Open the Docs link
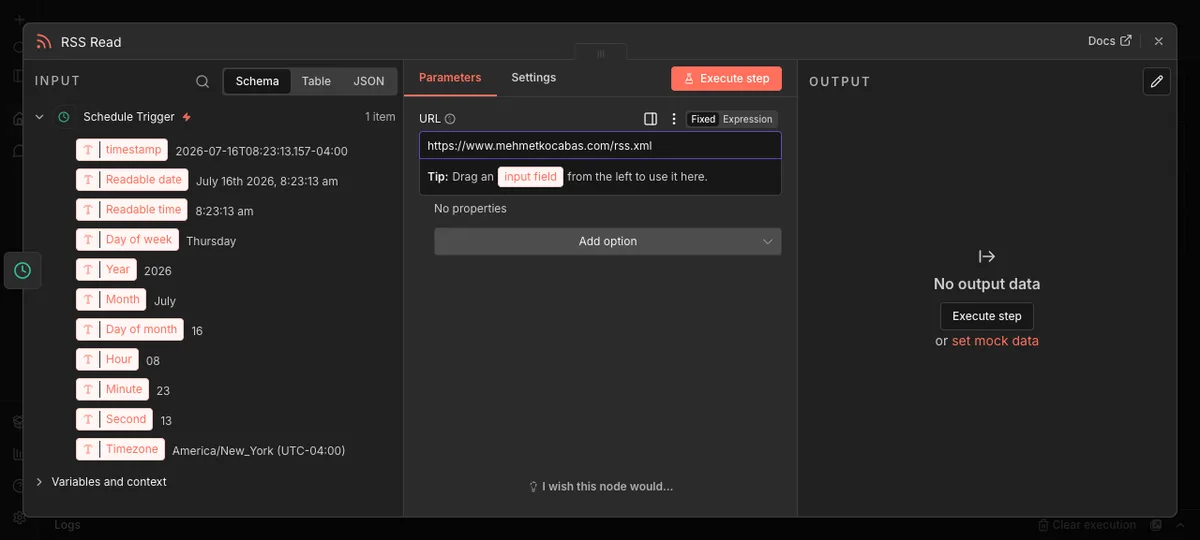The width and height of the screenshot is (1200, 540). (x=1110, y=41)
